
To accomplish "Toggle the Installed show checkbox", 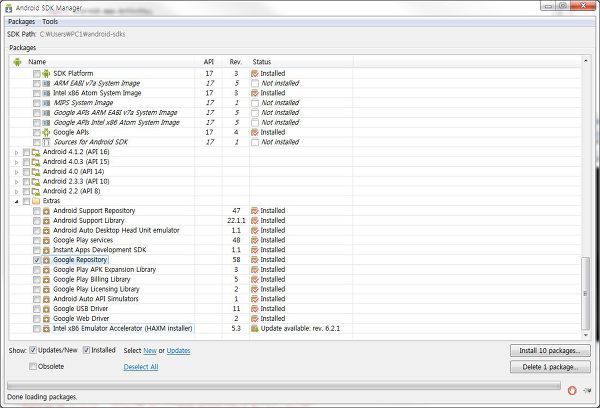I will pos(86,350).
